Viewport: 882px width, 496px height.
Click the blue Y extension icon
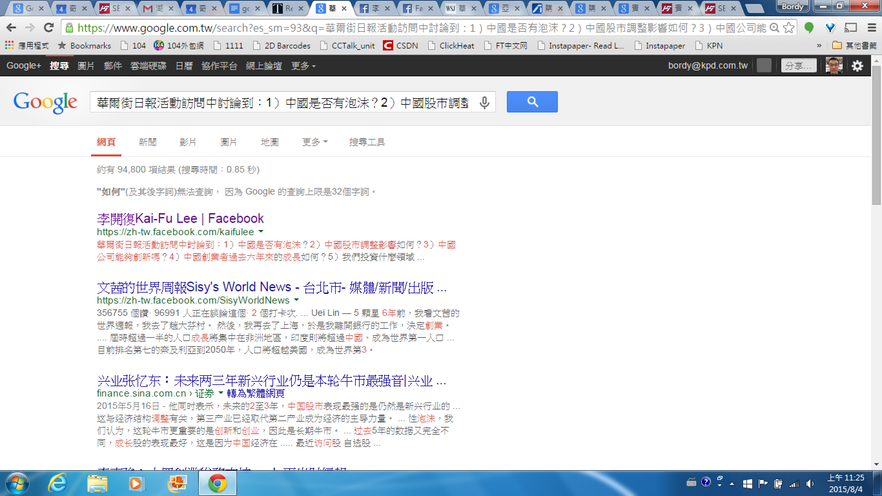click(x=830, y=28)
